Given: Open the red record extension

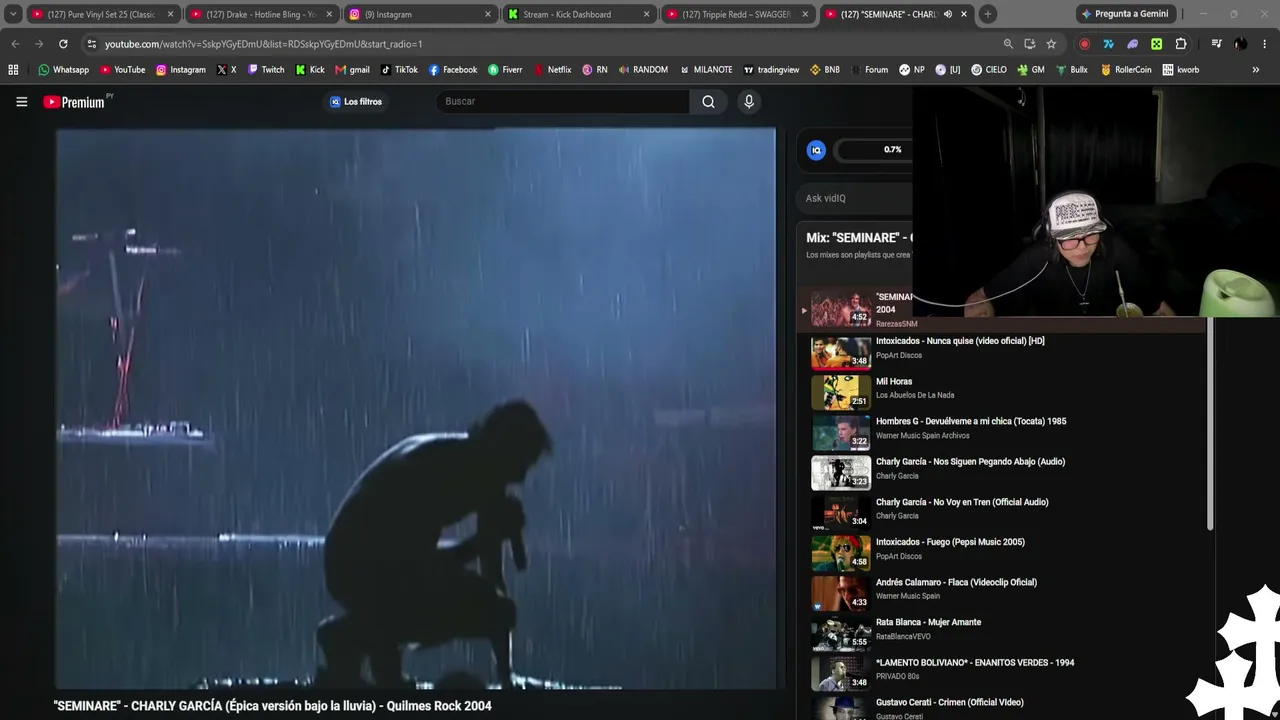Looking at the screenshot, I should pos(1085,44).
